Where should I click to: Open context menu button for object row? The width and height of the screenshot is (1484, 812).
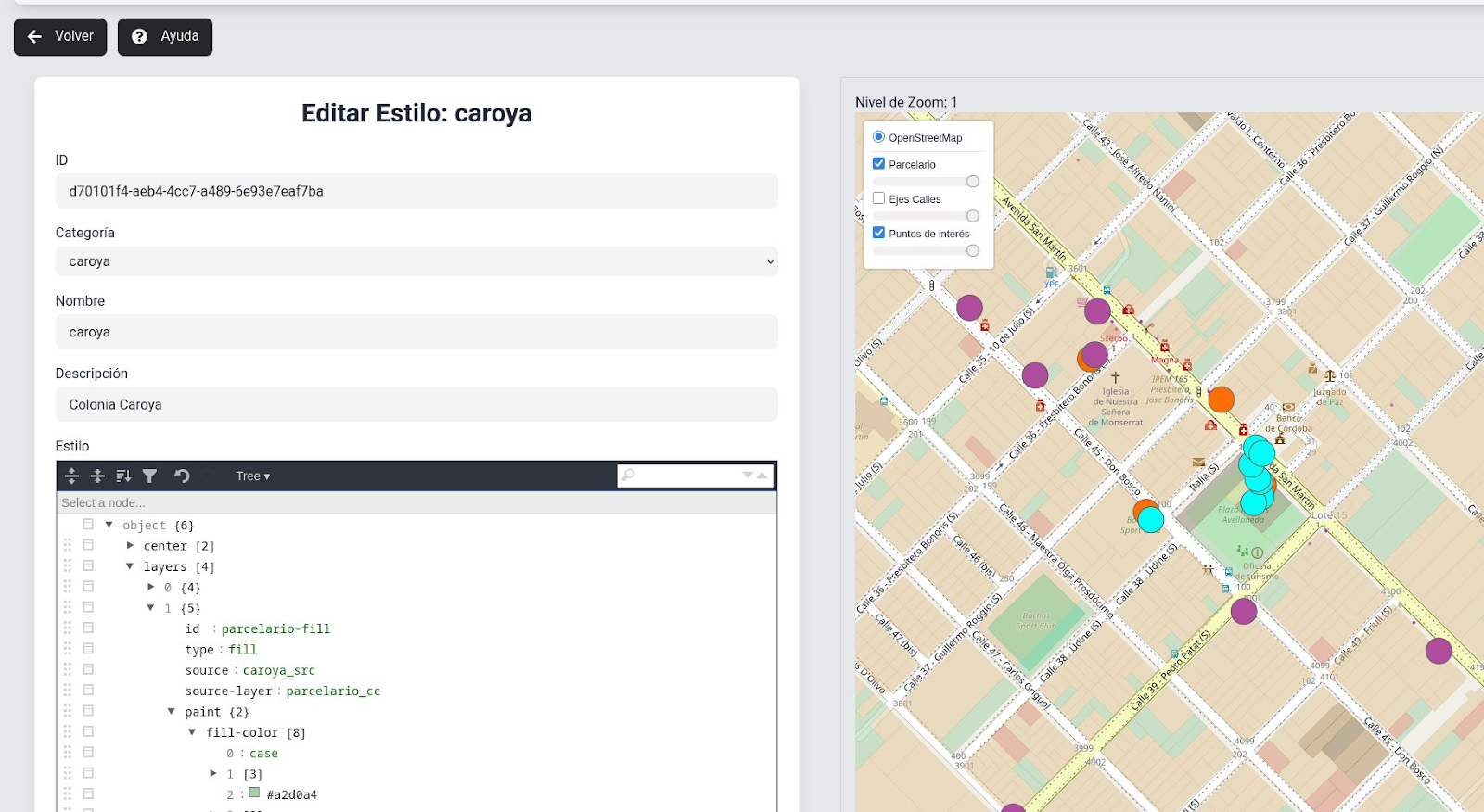(88, 524)
